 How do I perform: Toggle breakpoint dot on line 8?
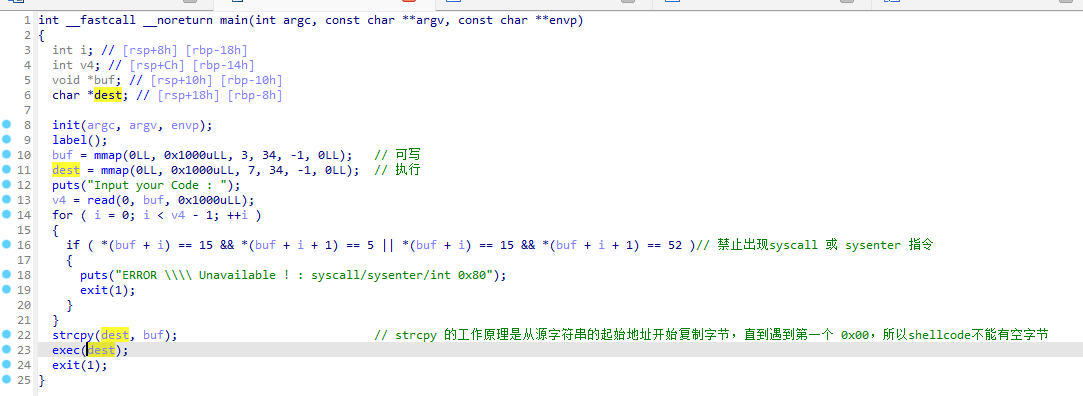pos(6,124)
